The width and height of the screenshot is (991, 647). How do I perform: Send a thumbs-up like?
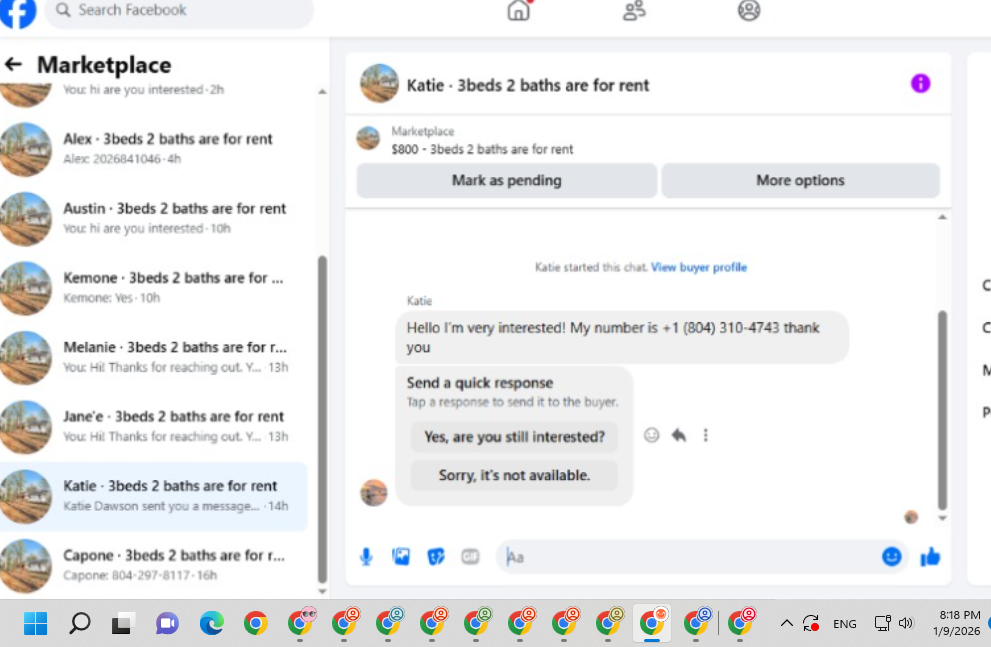[930, 557]
